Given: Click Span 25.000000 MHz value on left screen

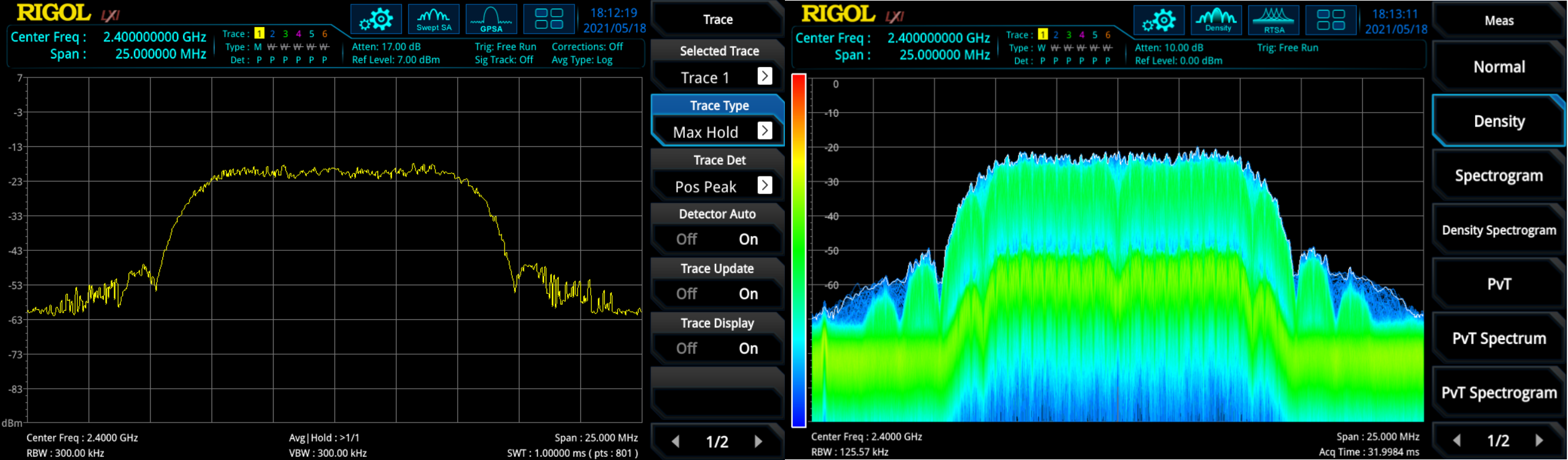Looking at the screenshot, I should tap(160, 54).
